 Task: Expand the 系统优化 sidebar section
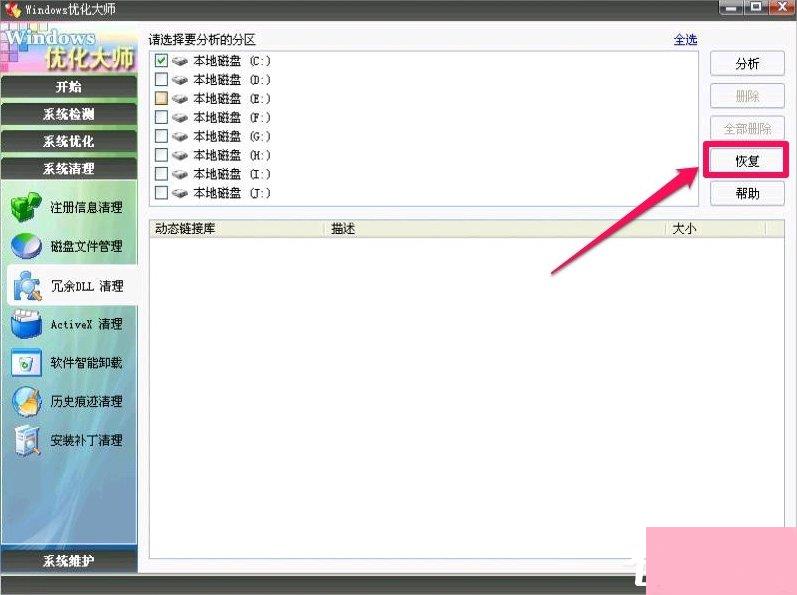pos(69,141)
